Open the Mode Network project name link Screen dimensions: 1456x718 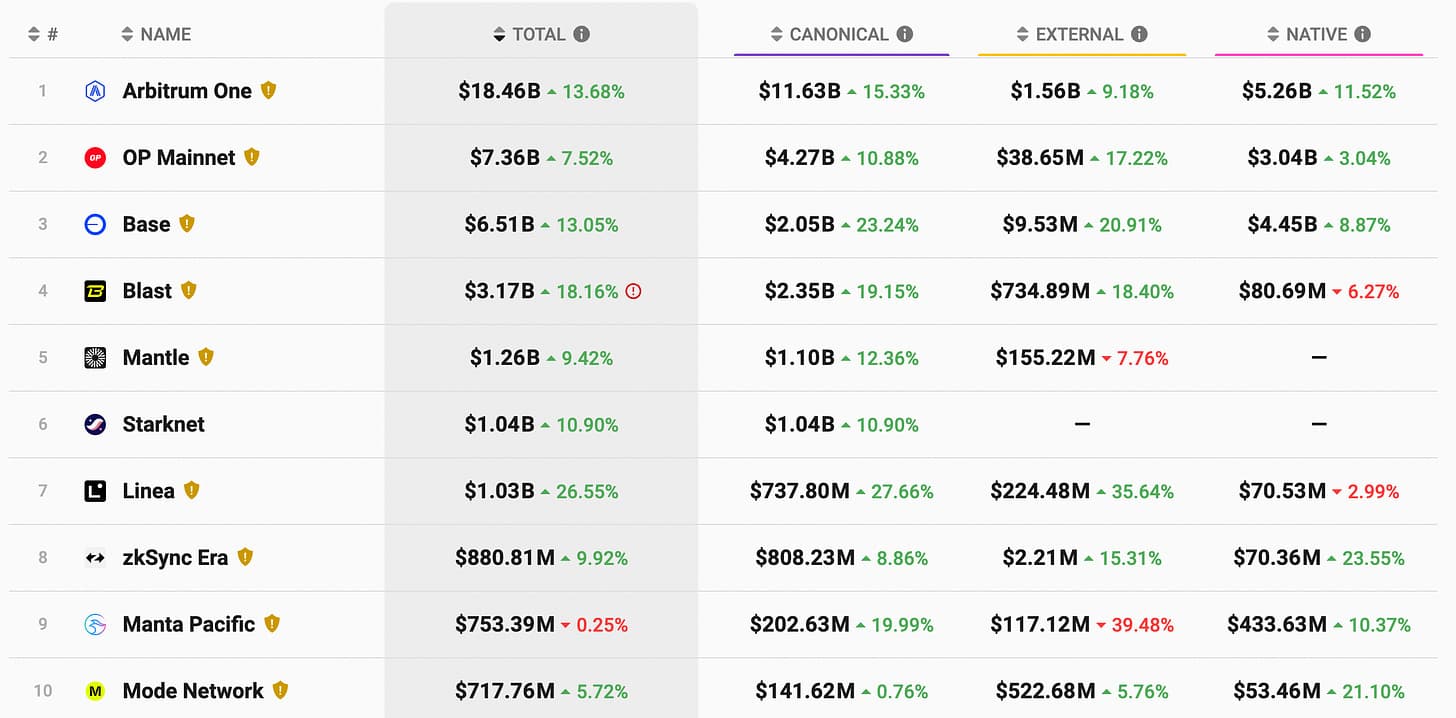point(193,691)
